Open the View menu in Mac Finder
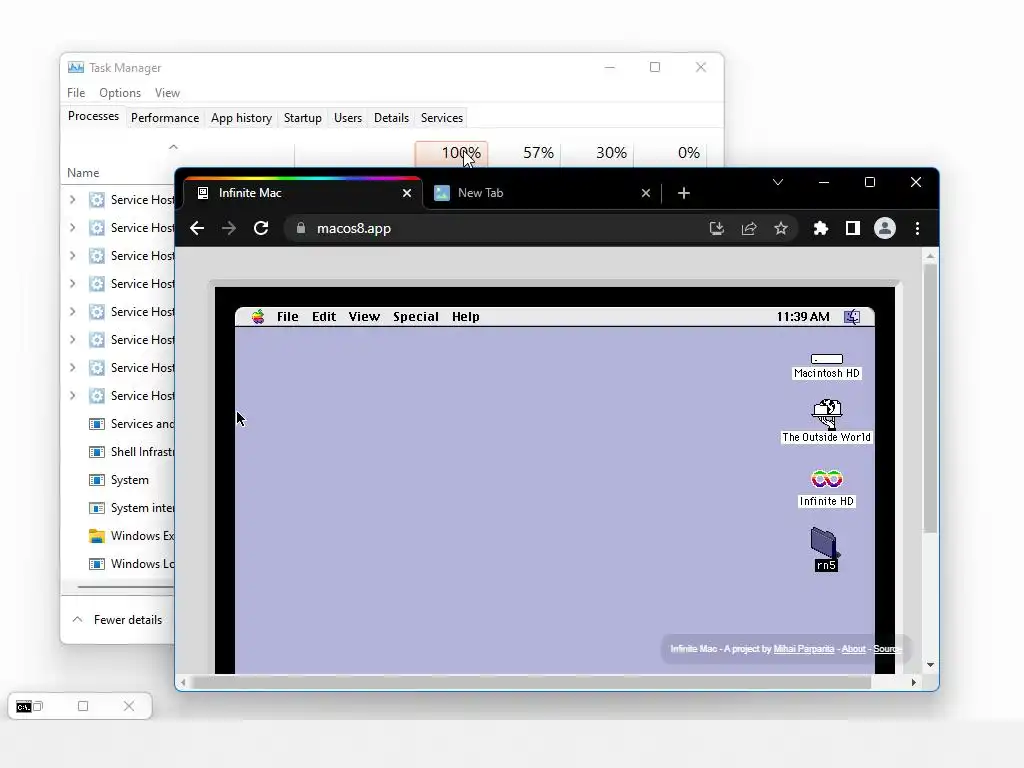The height and width of the screenshot is (768, 1024). [x=364, y=317]
